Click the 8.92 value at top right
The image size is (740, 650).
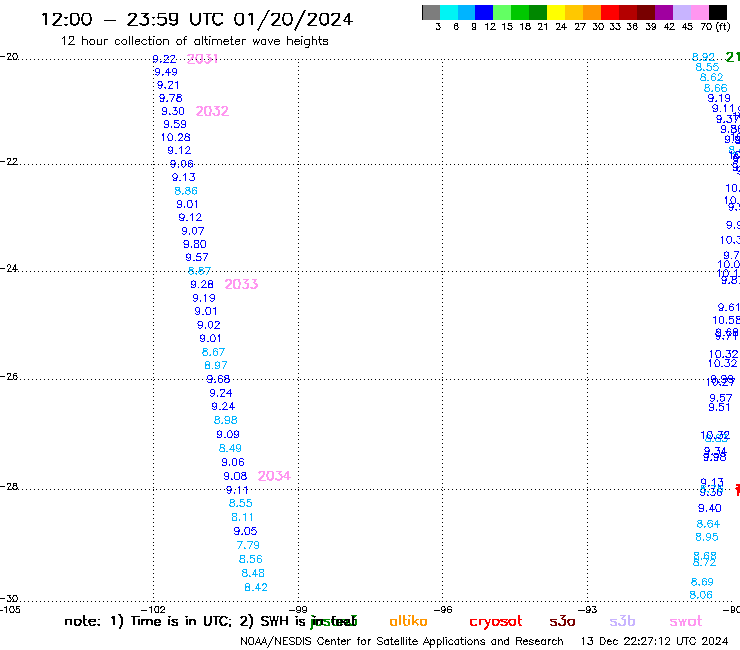pyautogui.click(x=703, y=57)
